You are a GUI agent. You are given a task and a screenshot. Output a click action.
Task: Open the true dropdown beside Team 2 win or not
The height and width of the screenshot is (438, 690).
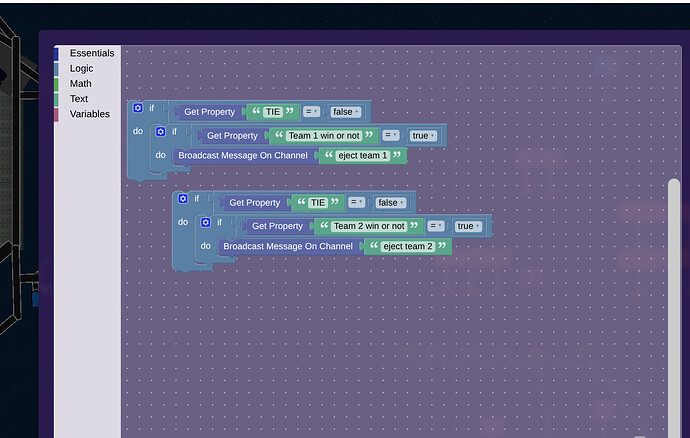(x=467, y=226)
